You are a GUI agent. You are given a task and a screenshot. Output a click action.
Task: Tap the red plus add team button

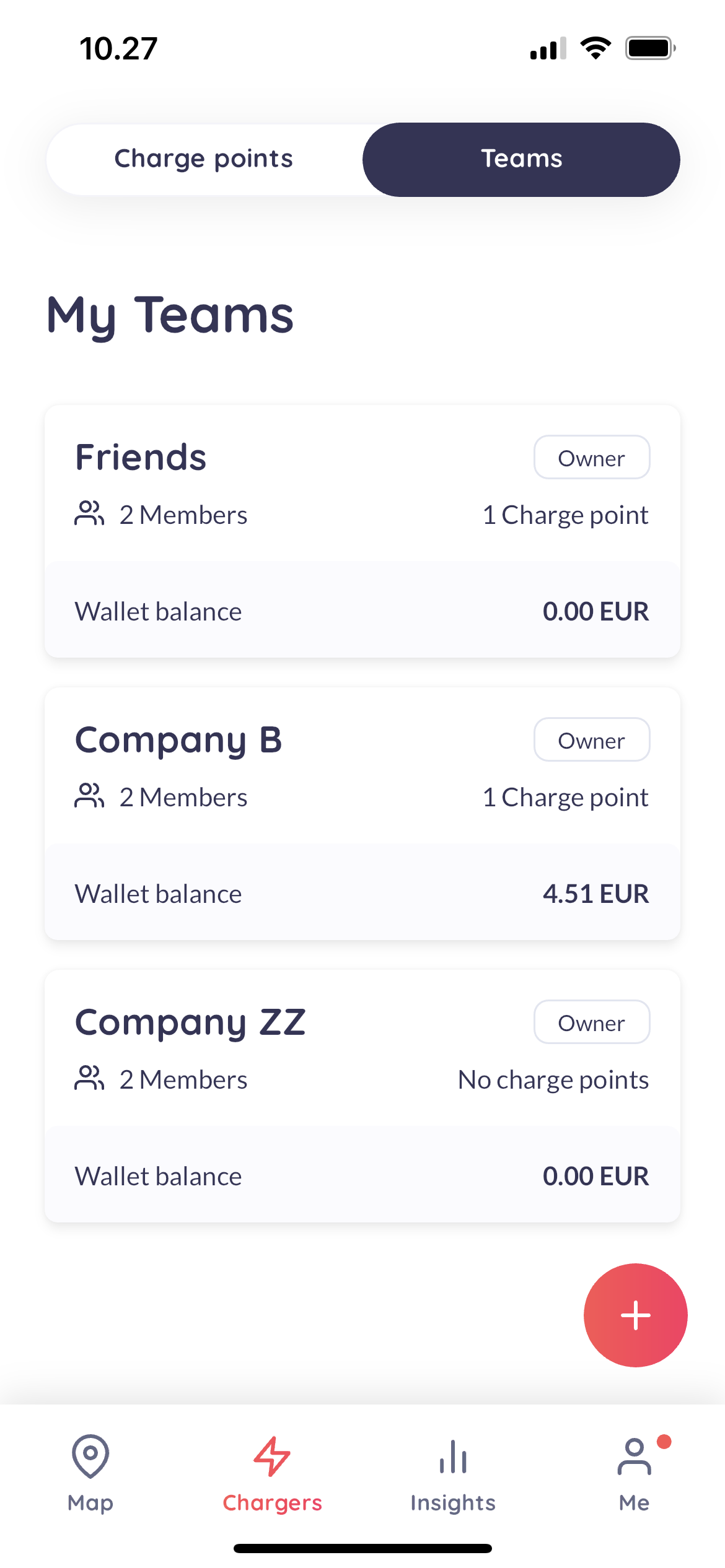coord(635,1315)
